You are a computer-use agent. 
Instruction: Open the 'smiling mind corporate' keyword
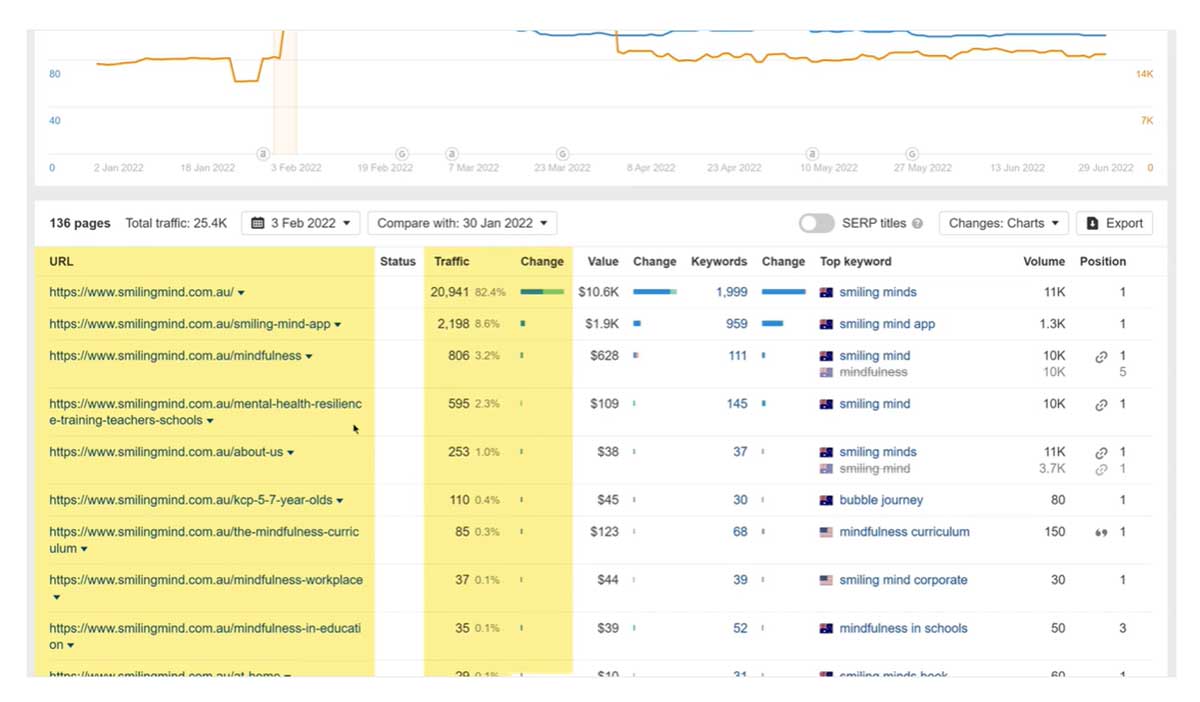point(903,580)
